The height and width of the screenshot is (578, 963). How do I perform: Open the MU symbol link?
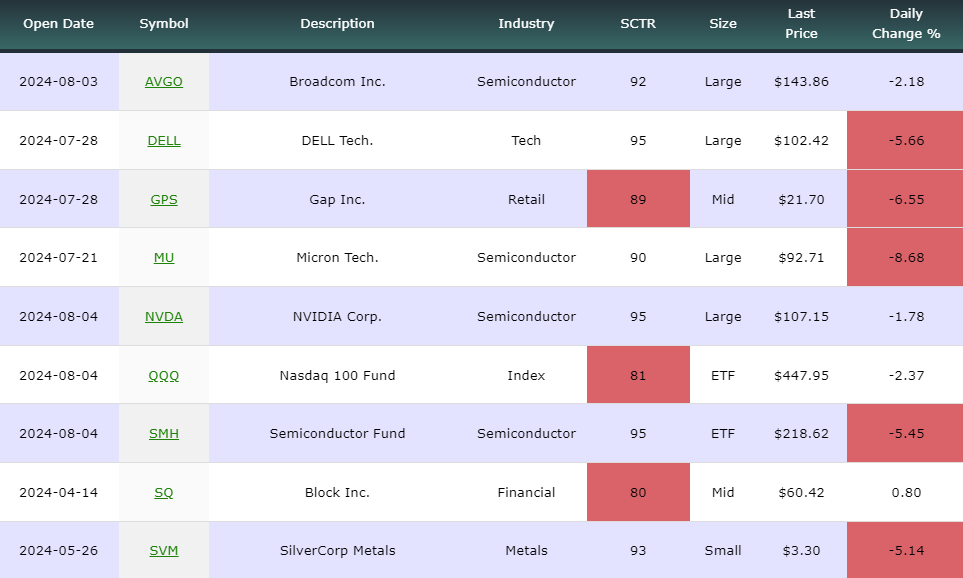pyautogui.click(x=163, y=258)
